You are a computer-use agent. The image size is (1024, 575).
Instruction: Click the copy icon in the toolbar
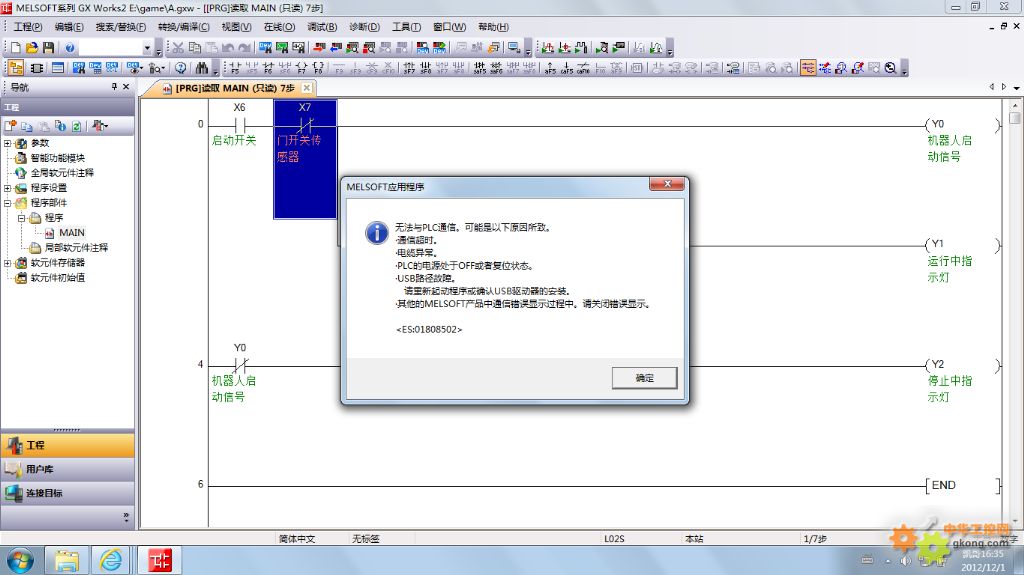pos(195,48)
